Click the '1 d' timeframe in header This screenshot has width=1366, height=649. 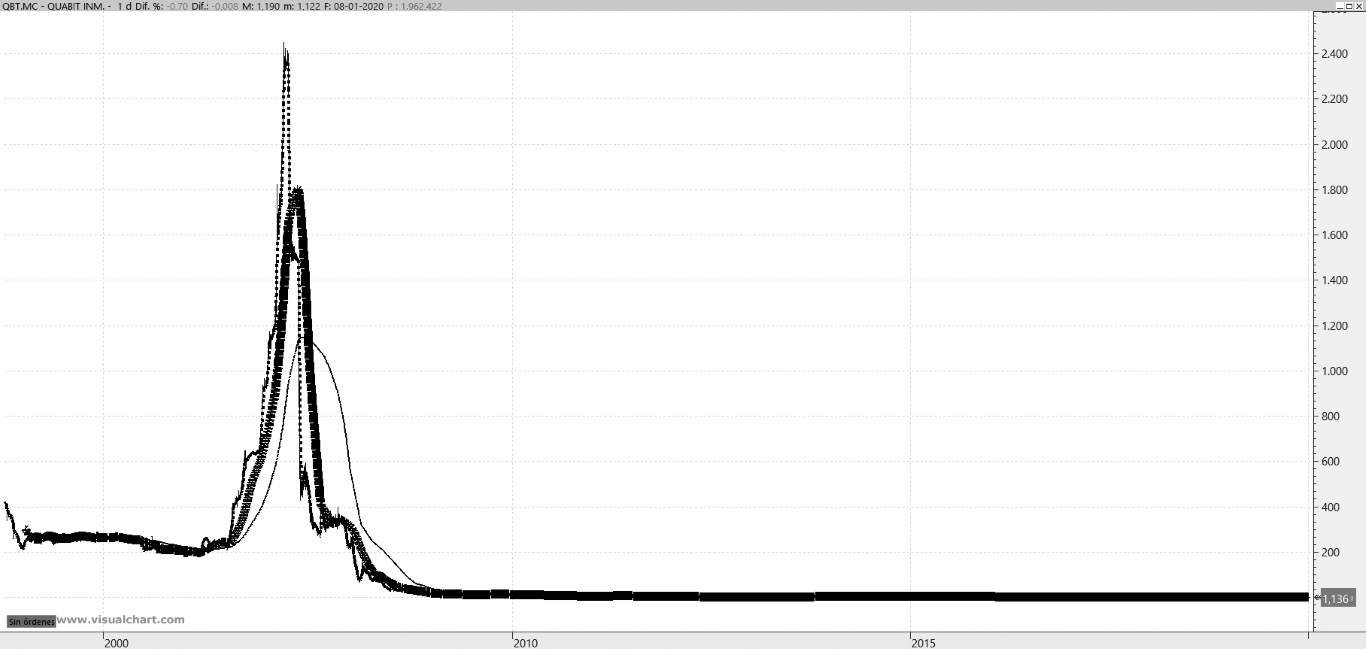124,6
